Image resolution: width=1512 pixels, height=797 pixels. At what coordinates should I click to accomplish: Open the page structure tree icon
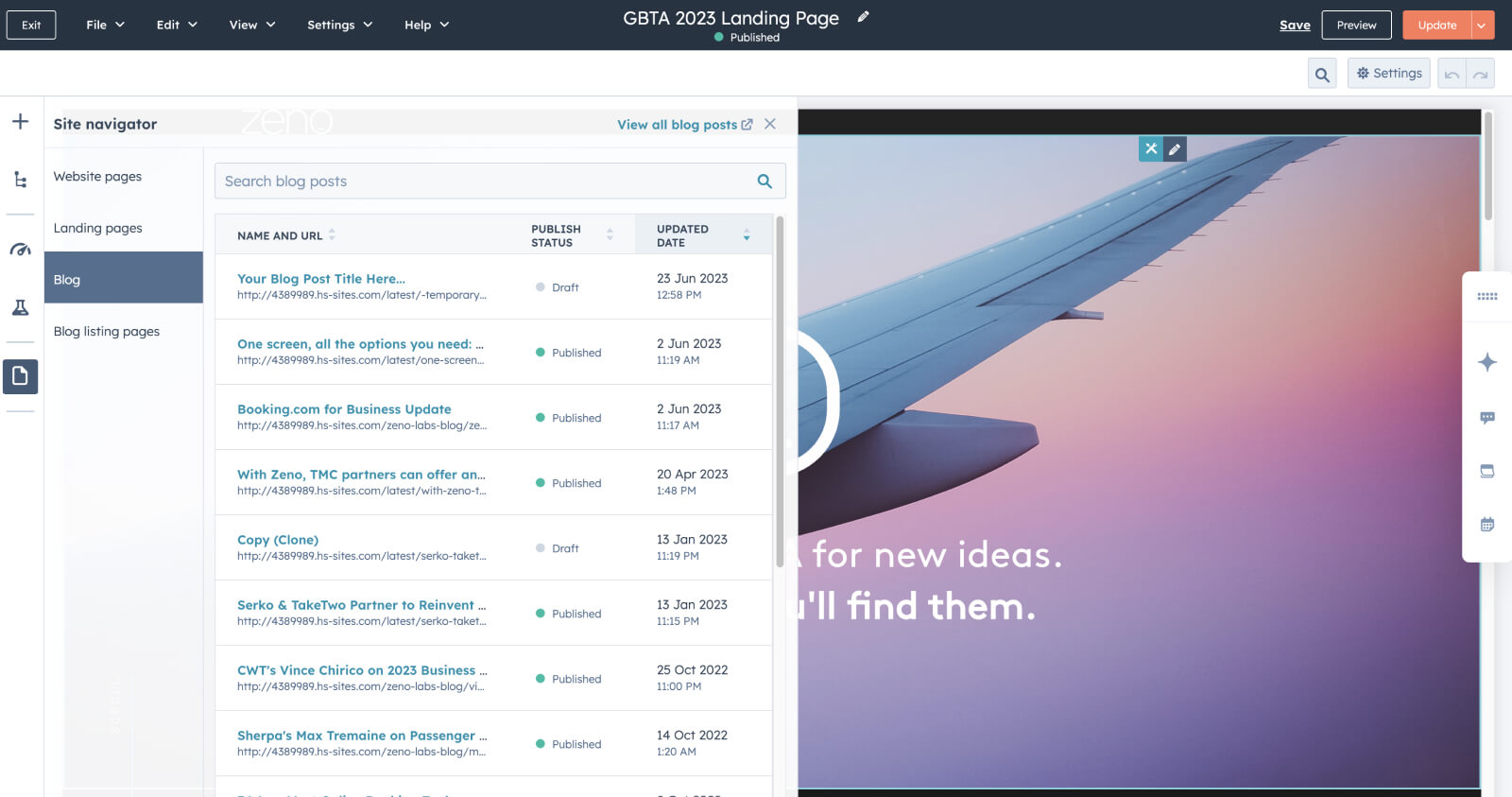click(x=20, y=179)
